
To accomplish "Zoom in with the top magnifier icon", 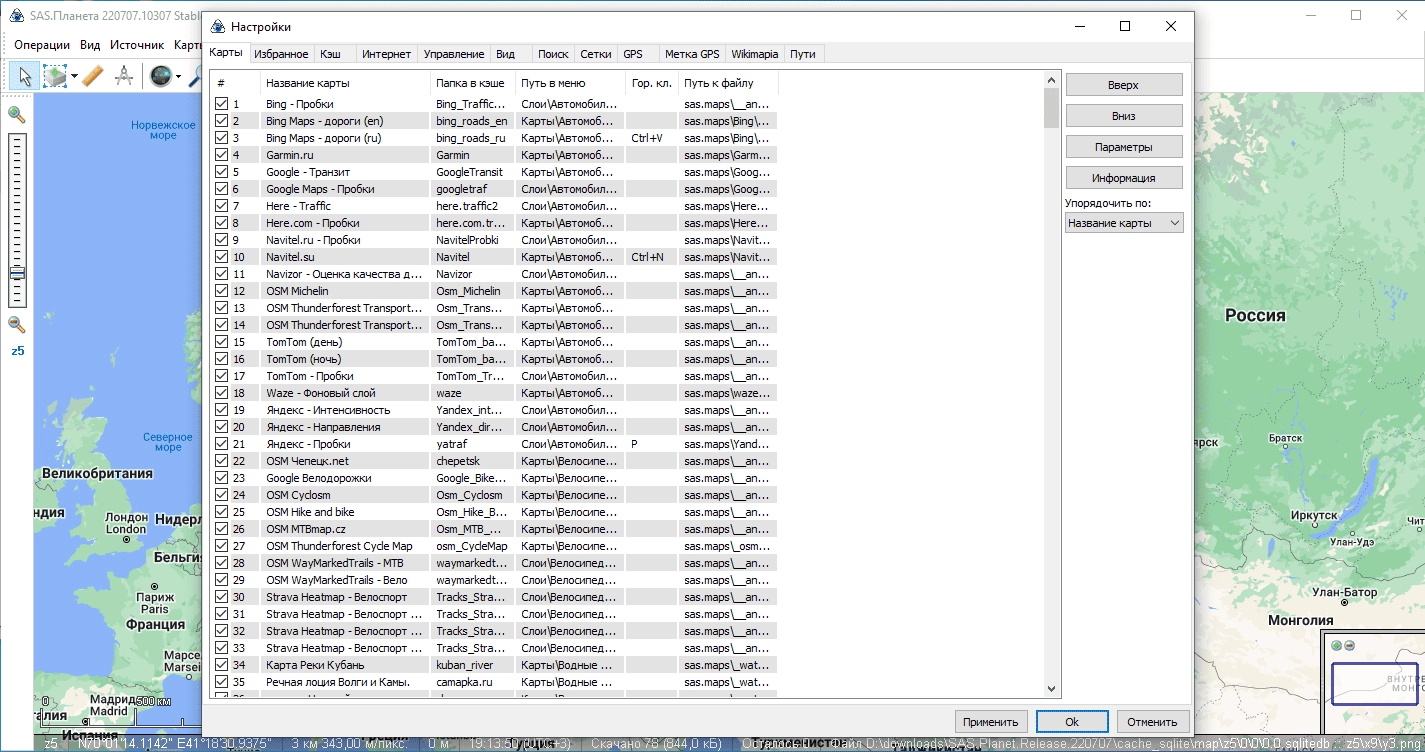I will click(x=17, y=115).
